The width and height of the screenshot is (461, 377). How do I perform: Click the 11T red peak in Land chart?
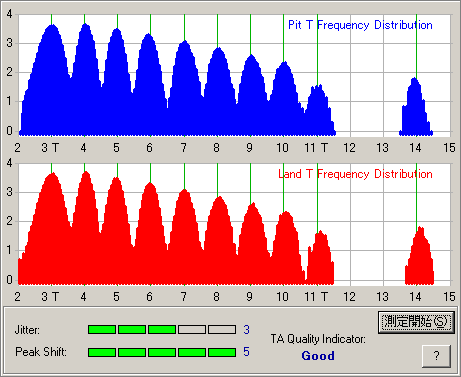(320, 257)
